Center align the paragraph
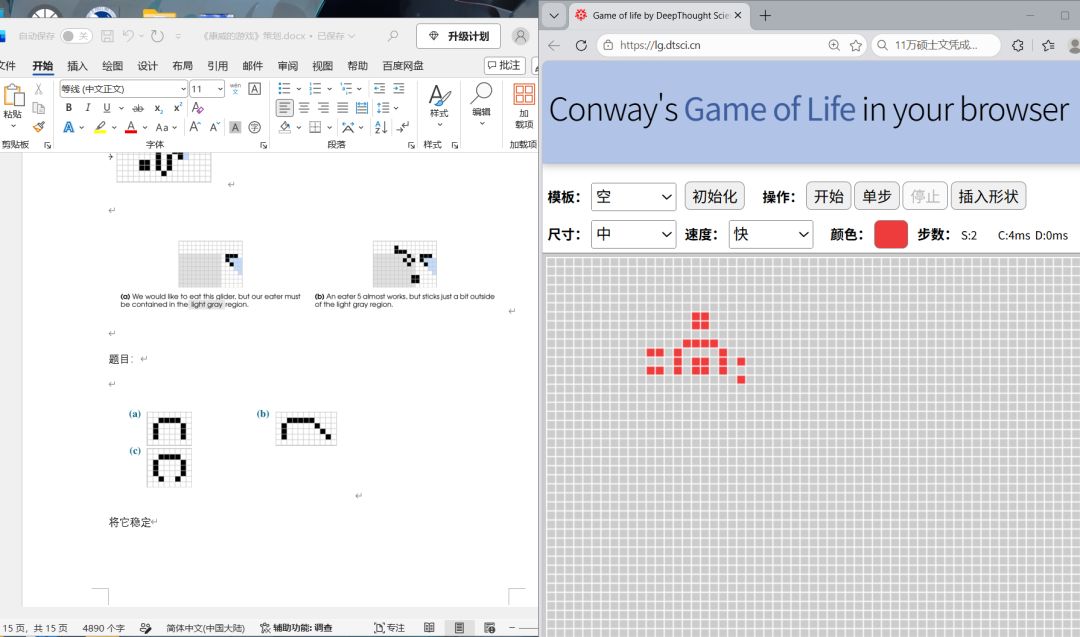 coord(304,108)
